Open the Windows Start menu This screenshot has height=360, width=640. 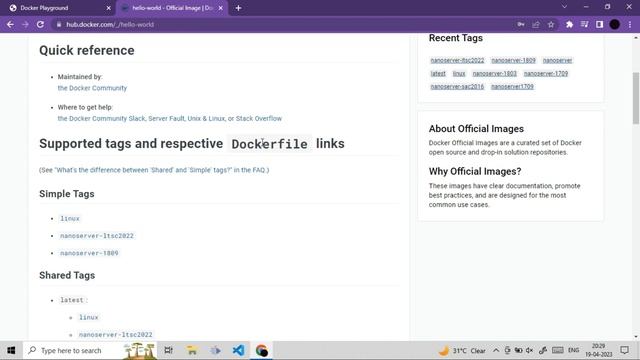coord(11,351)
